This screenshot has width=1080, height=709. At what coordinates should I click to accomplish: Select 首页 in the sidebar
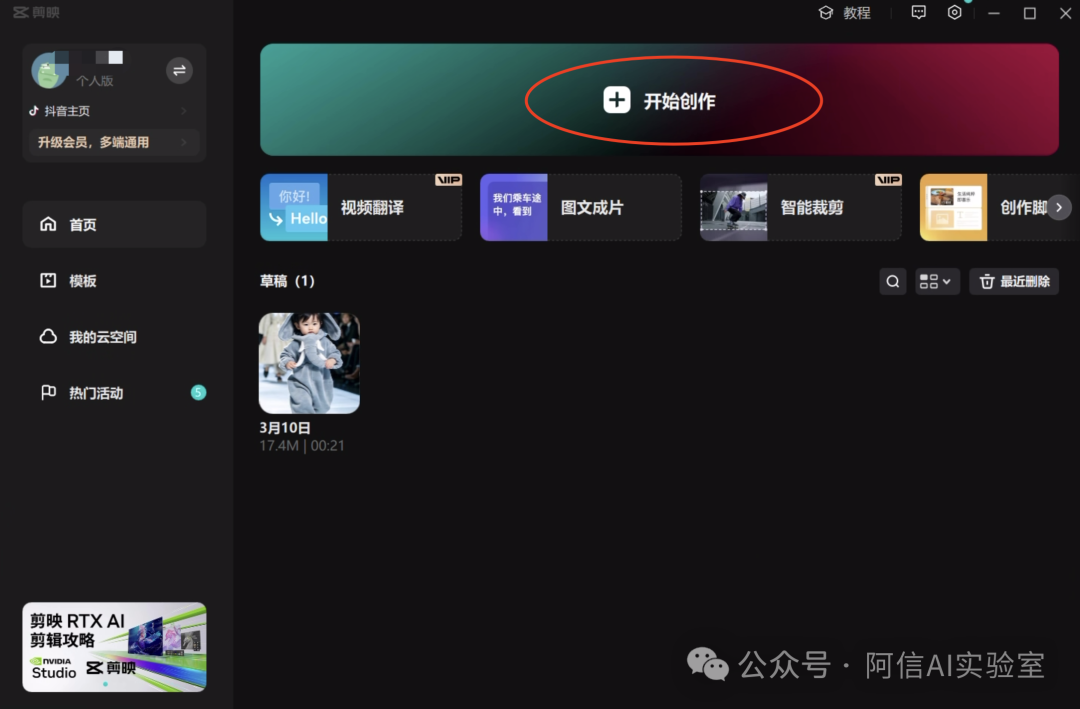tap(114, 225)
